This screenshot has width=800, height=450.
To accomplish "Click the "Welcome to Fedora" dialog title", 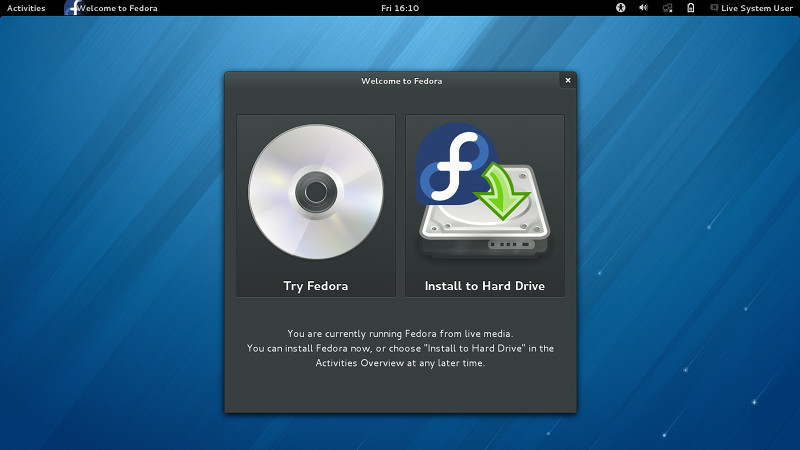I will click(402, 81).
